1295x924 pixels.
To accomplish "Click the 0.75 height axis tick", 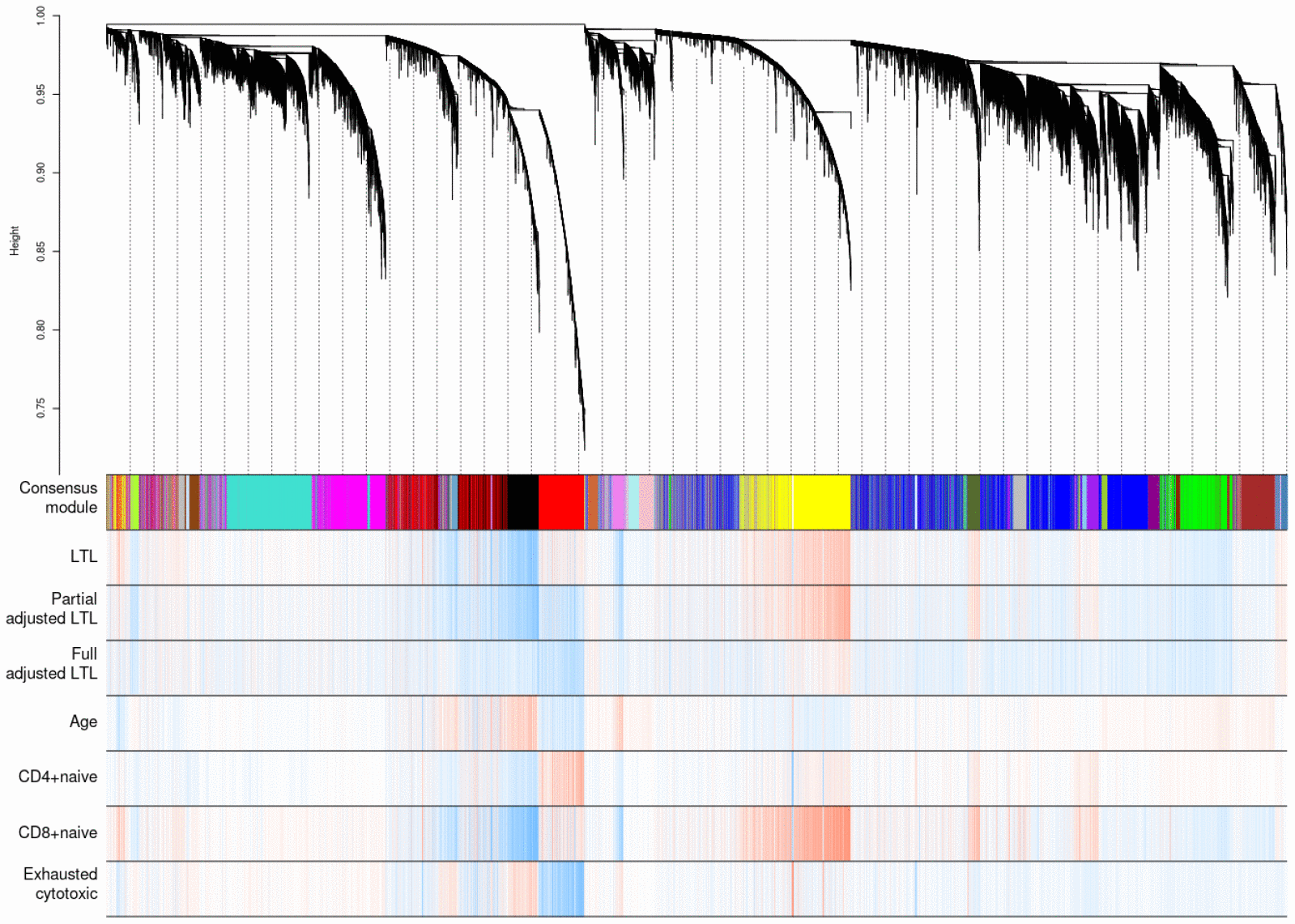I will (x=40, y=408).
